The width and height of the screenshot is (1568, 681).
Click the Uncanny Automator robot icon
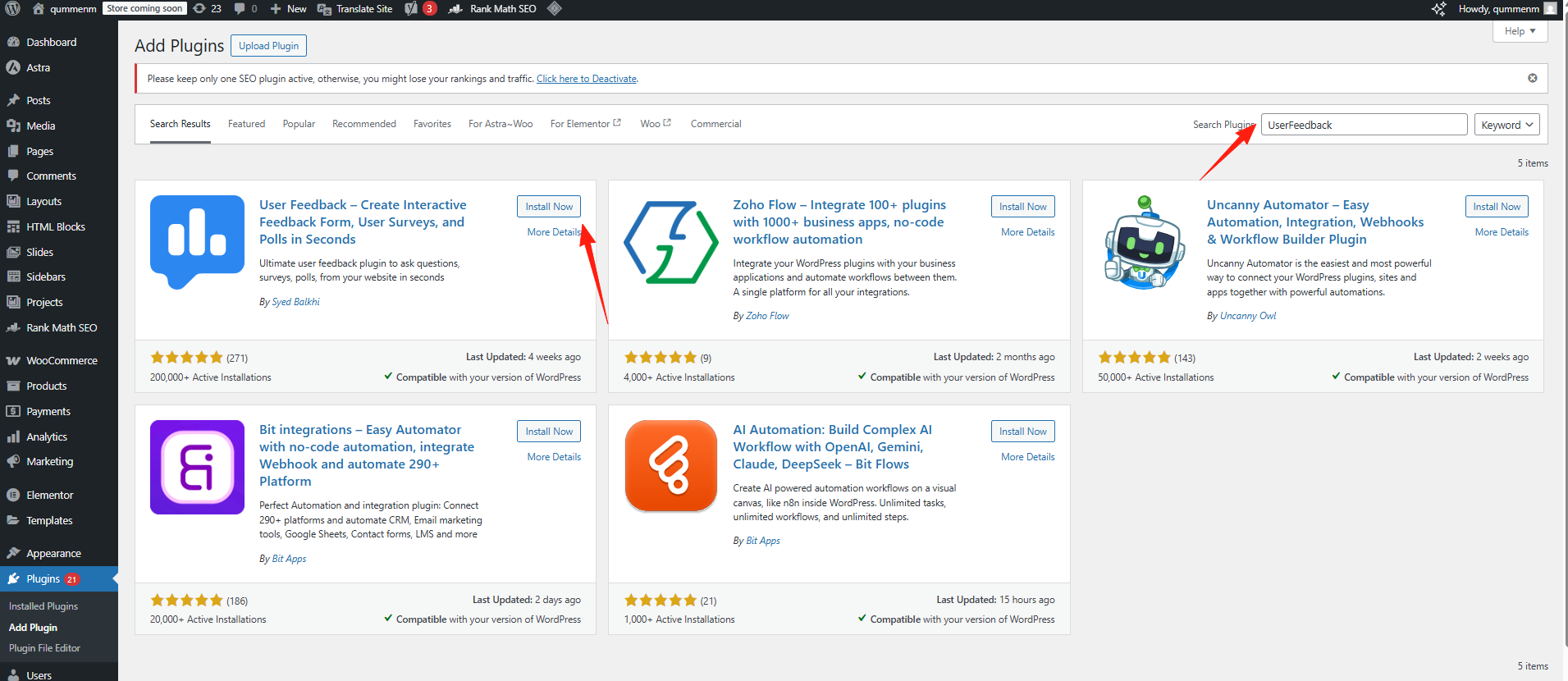click(1145, 242)
